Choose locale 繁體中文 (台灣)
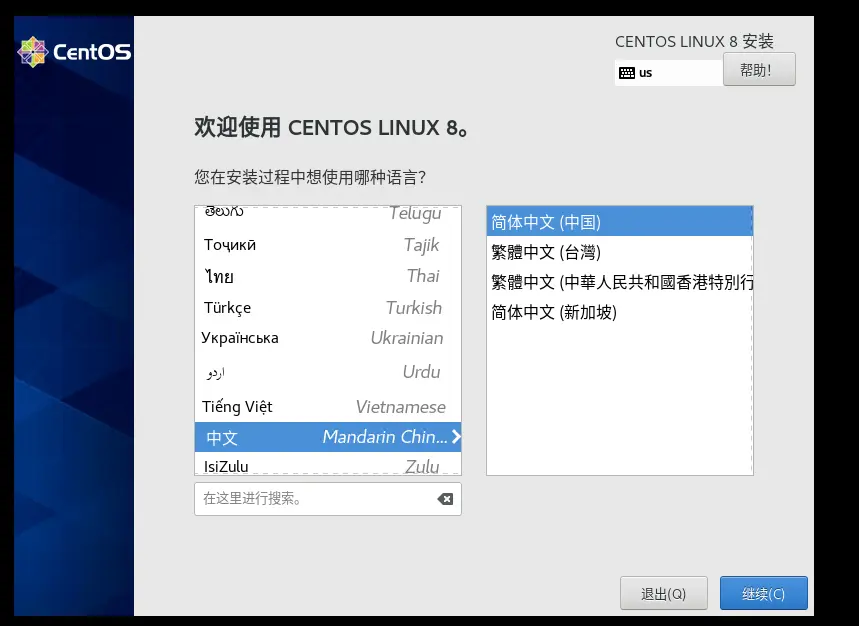The width and height of the screenshot is (859, 626). tap(620, 252)
